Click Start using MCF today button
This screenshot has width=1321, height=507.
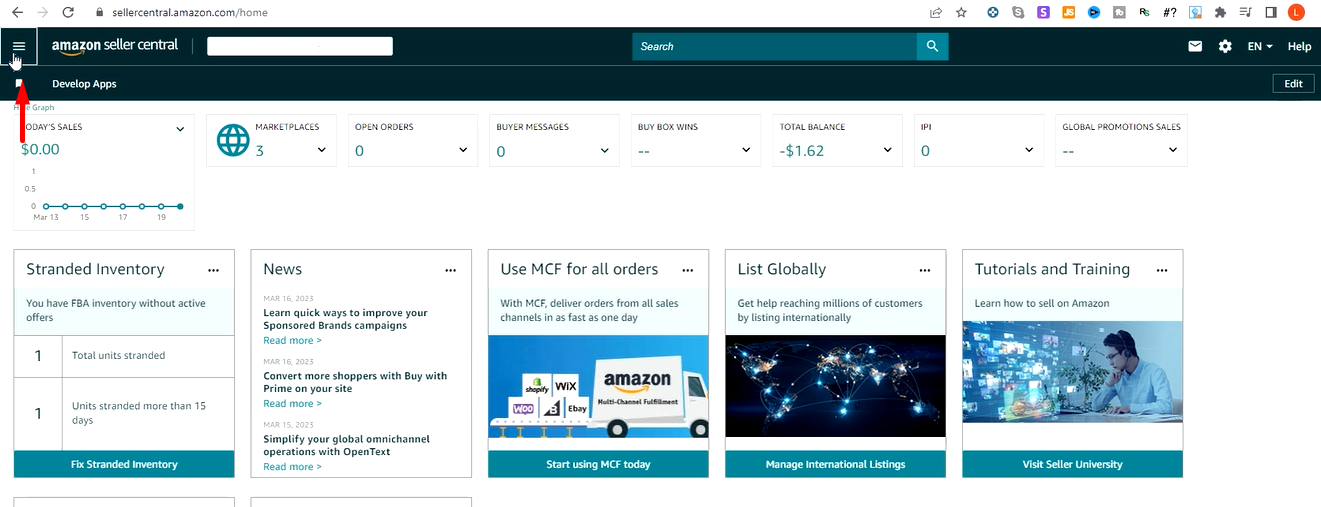click(x=598, y=464)
